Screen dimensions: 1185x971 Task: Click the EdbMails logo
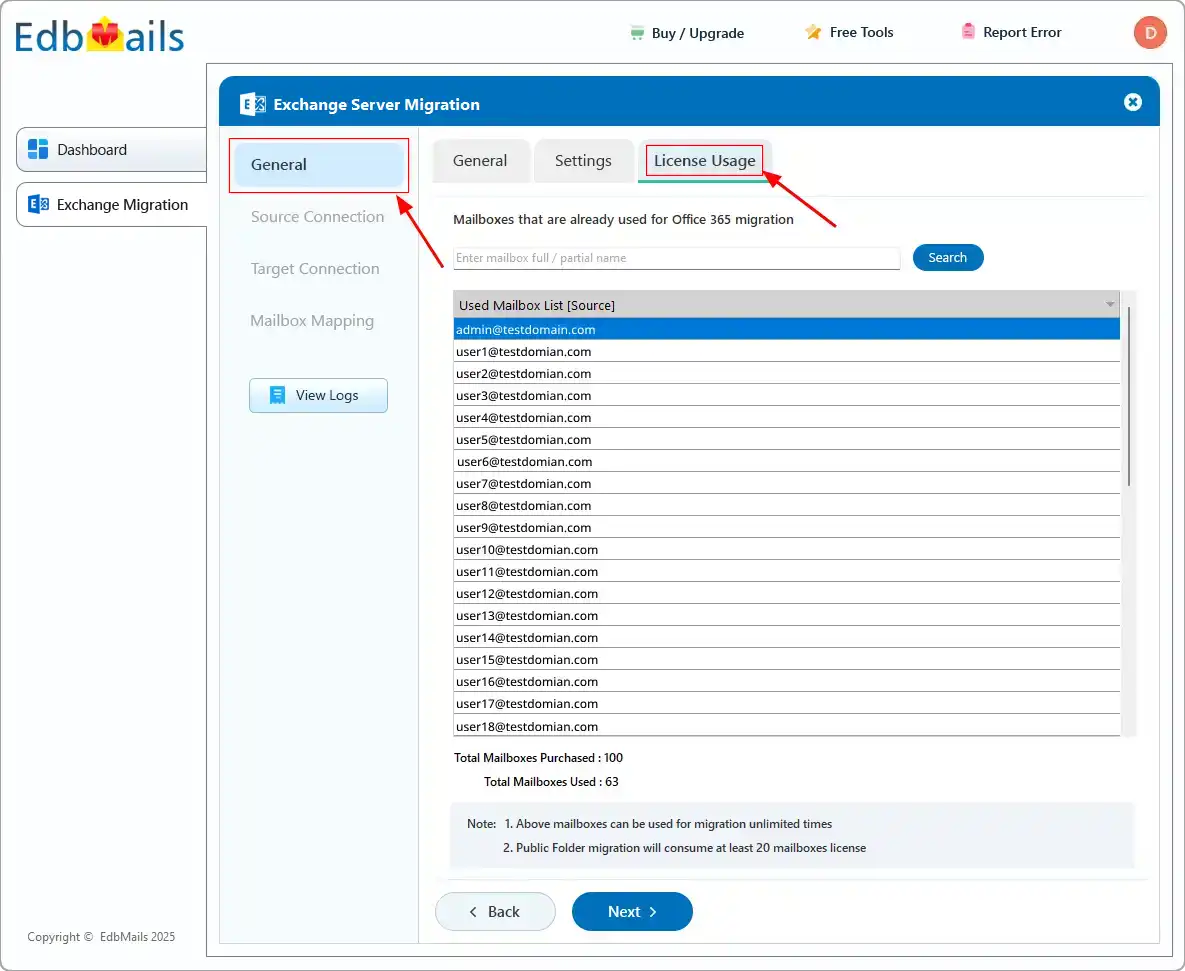[99, 36]
